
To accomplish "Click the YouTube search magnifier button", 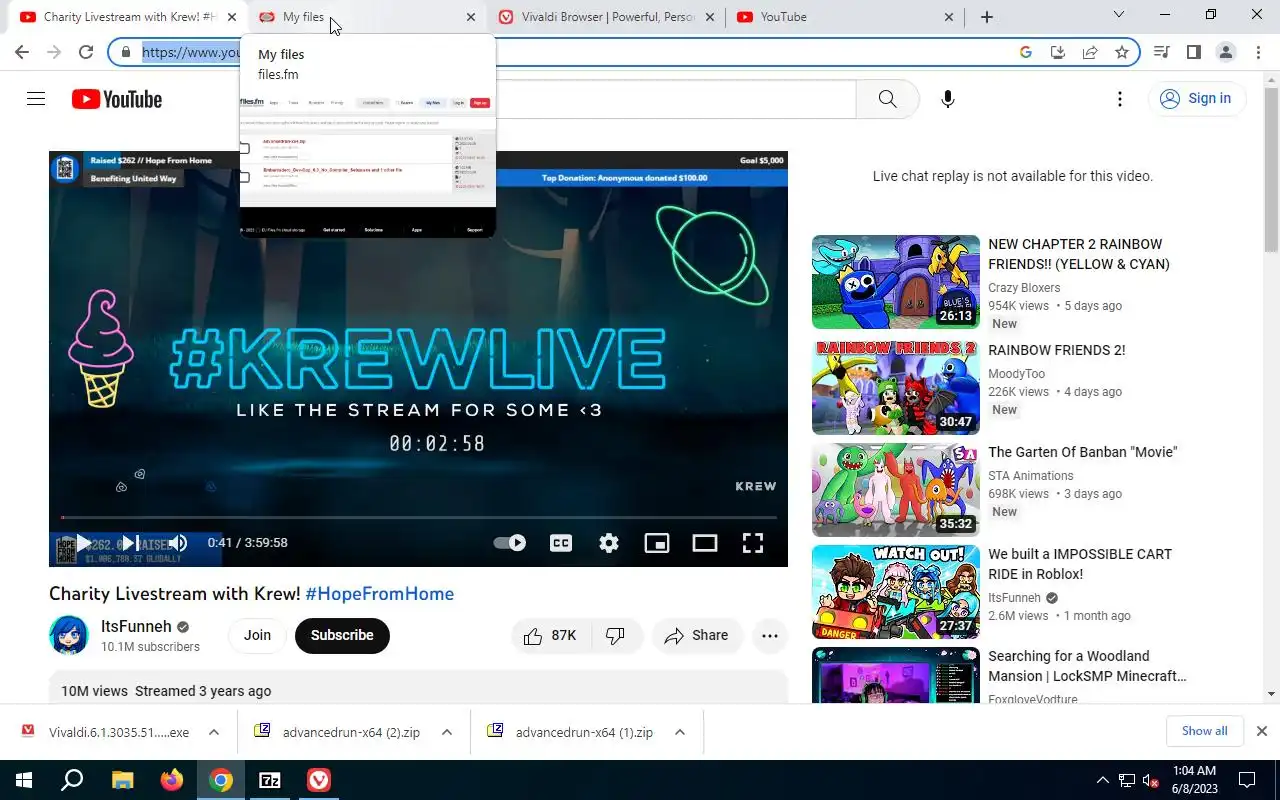I will tap(887, 98).
